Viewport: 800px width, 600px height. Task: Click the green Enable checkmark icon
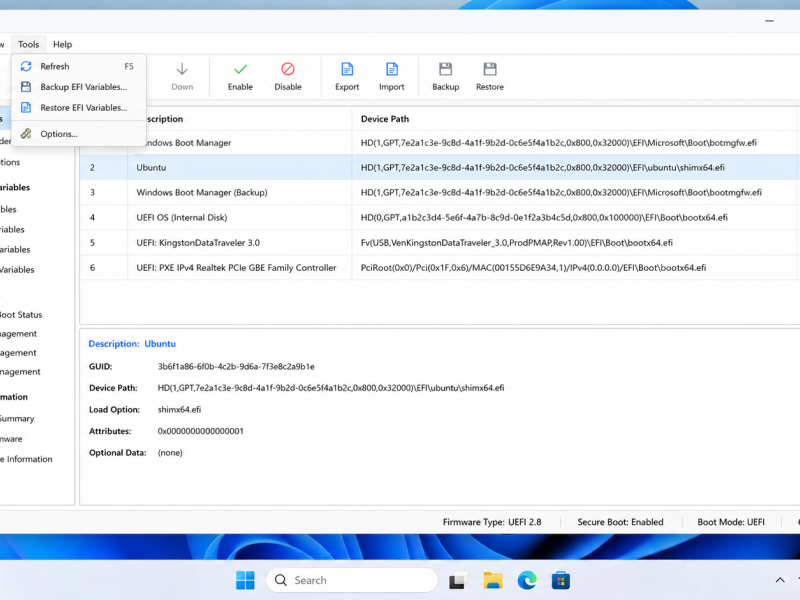coord(240,69)
